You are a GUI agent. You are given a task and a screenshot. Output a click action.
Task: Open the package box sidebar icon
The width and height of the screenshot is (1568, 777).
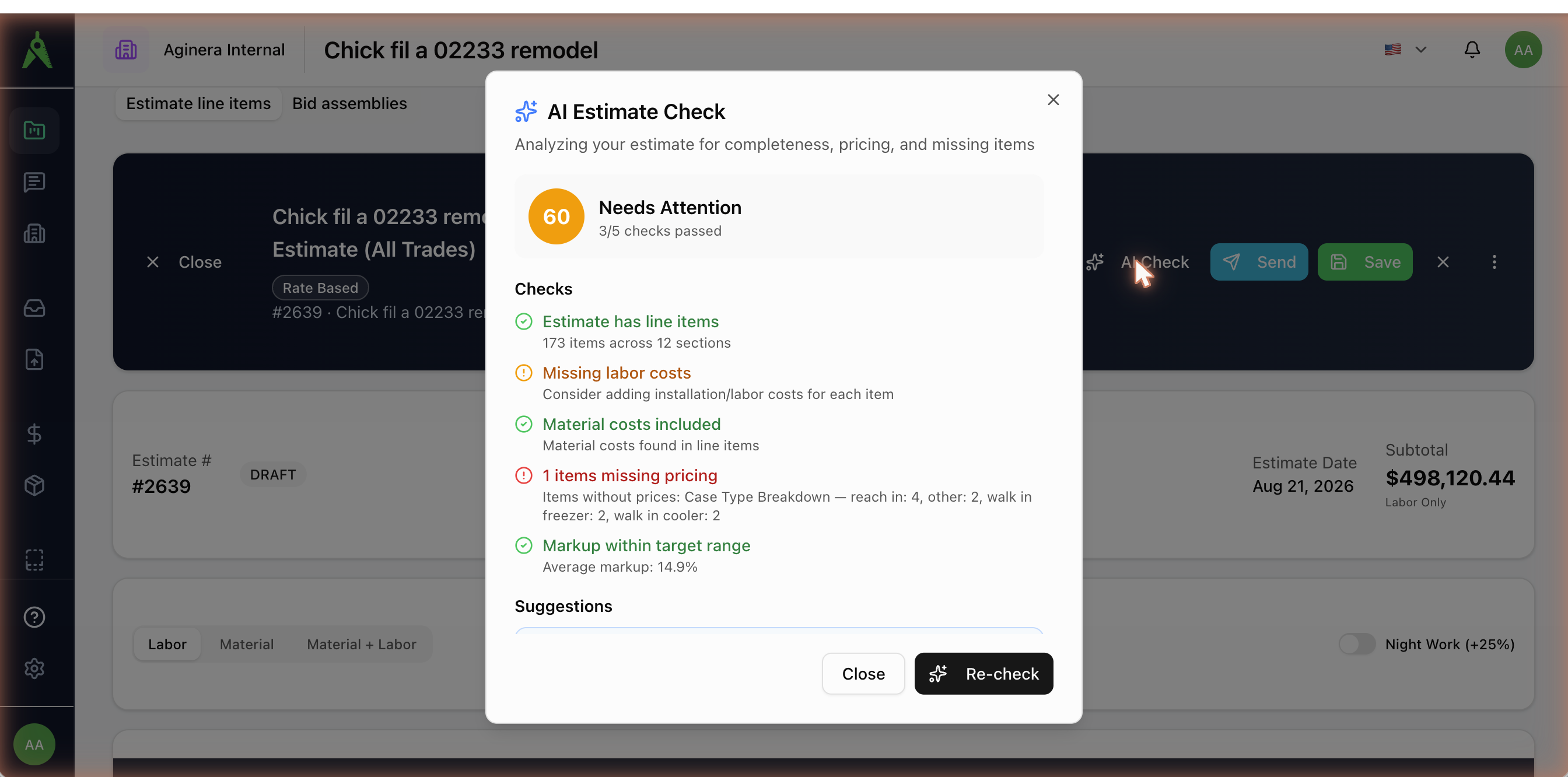coord(34,485)
